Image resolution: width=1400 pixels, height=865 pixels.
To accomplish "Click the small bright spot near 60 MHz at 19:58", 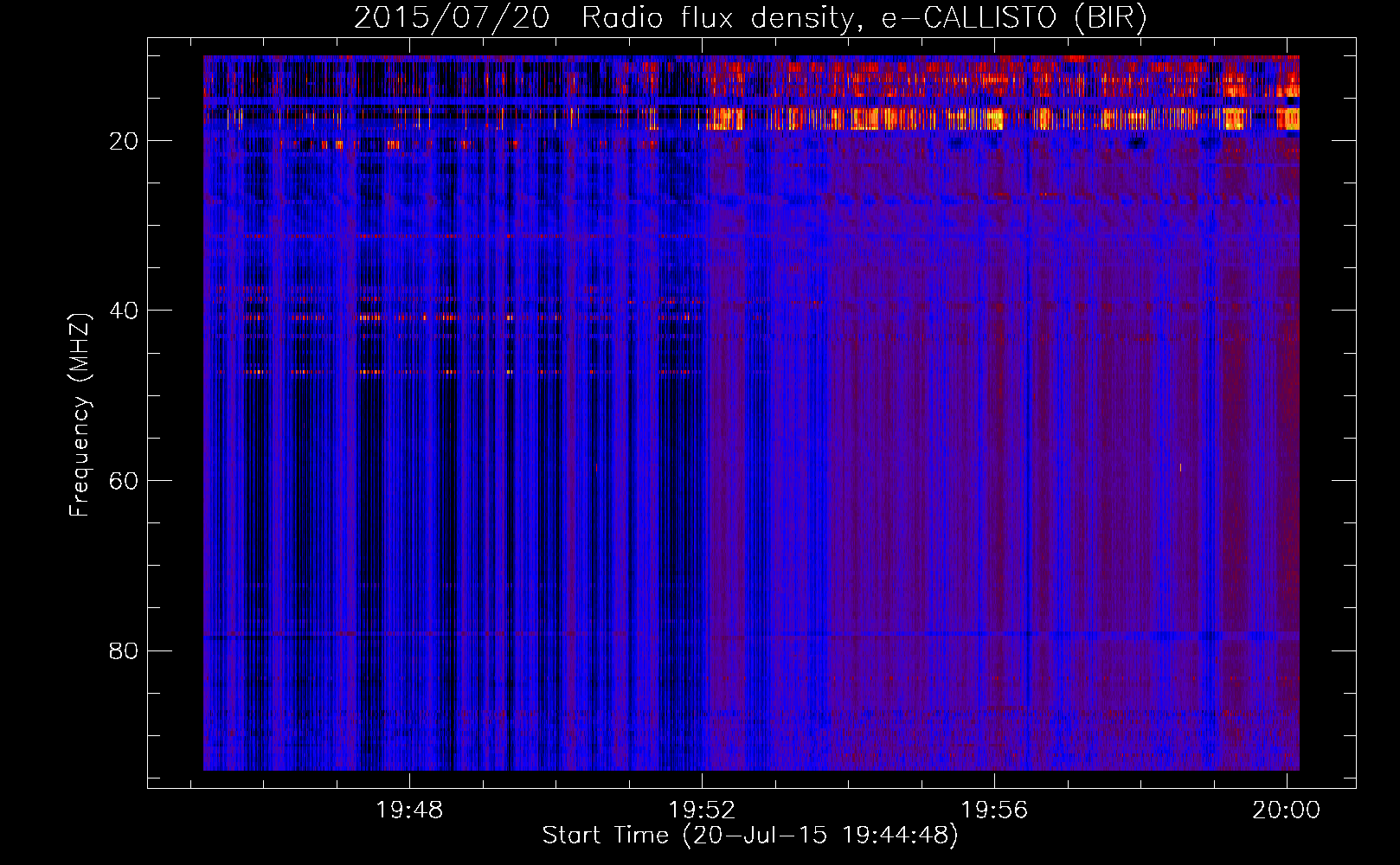I will click(x=1180, y=468).
